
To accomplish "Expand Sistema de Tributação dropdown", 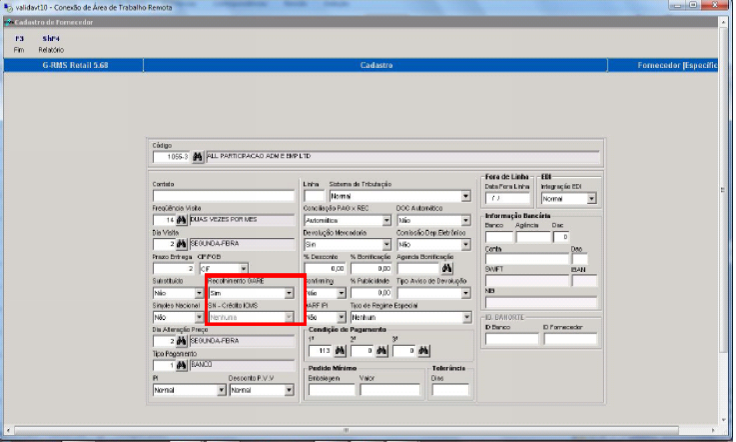I will [x=465, y=196].
